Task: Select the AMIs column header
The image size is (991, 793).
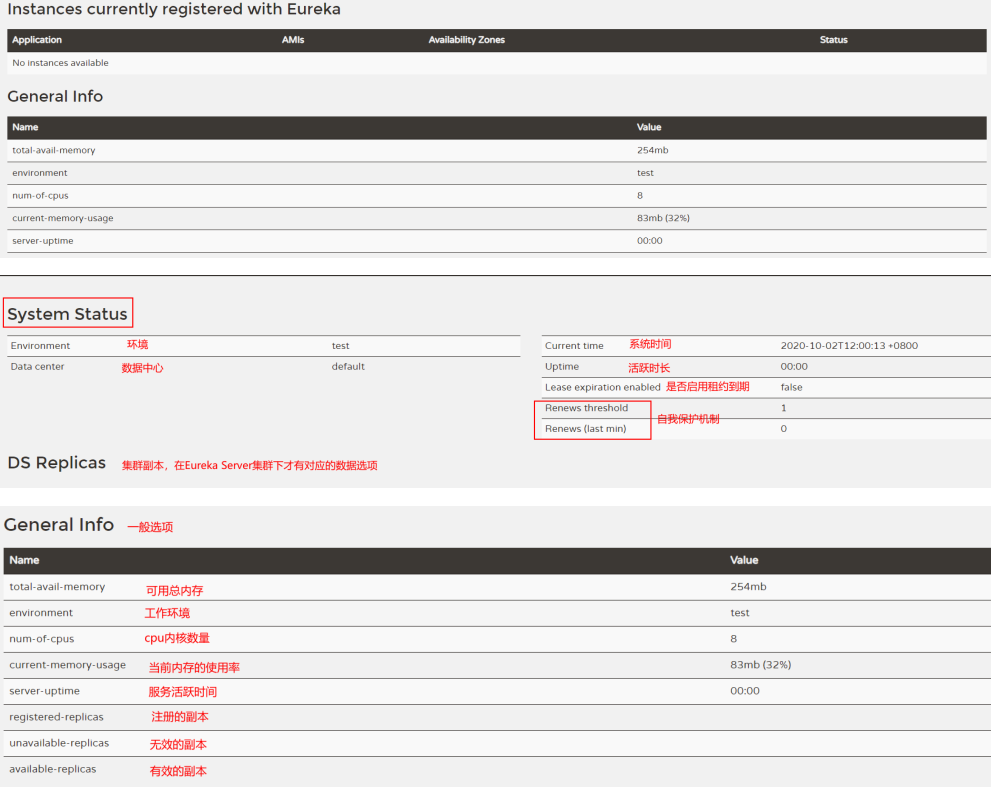Action: click(x=293, y=40)
